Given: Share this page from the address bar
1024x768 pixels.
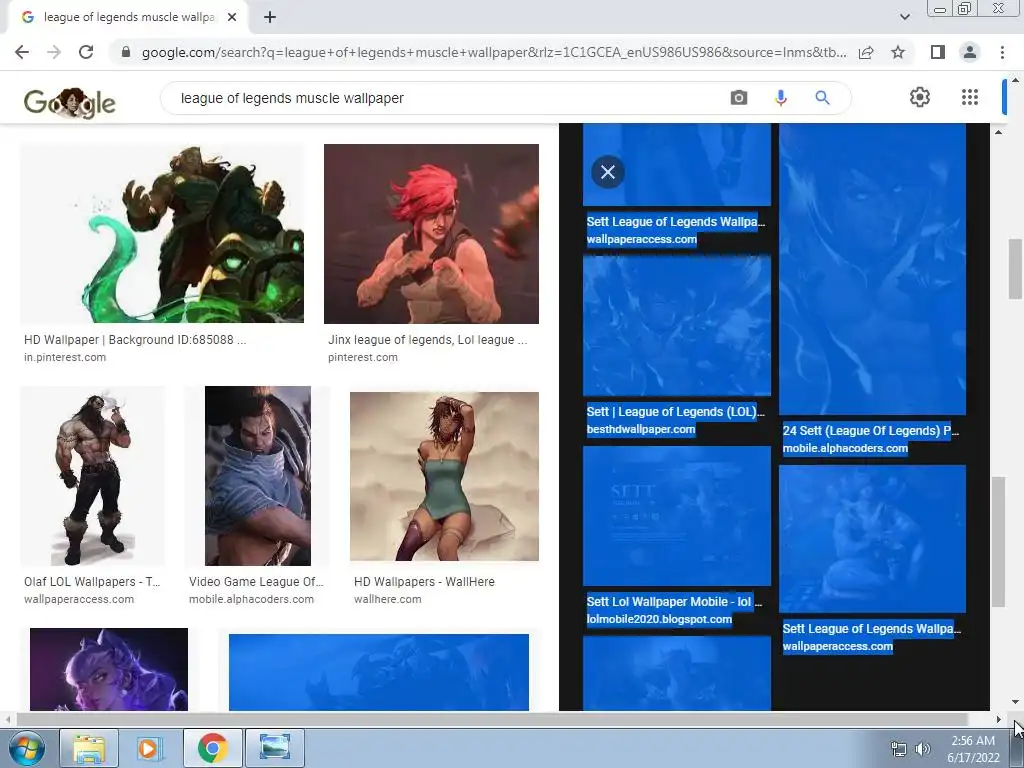Looking at the screenshot, I should [866, 52].
